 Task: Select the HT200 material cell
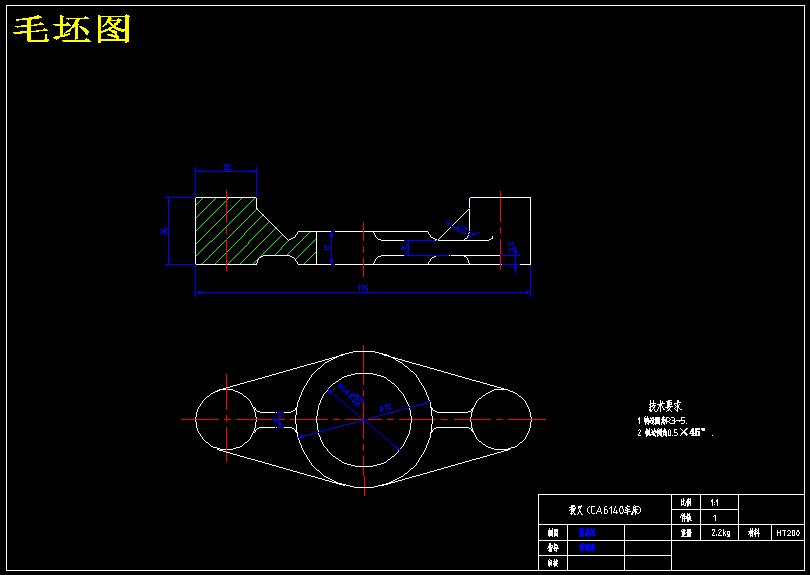[x=788, y=533]
